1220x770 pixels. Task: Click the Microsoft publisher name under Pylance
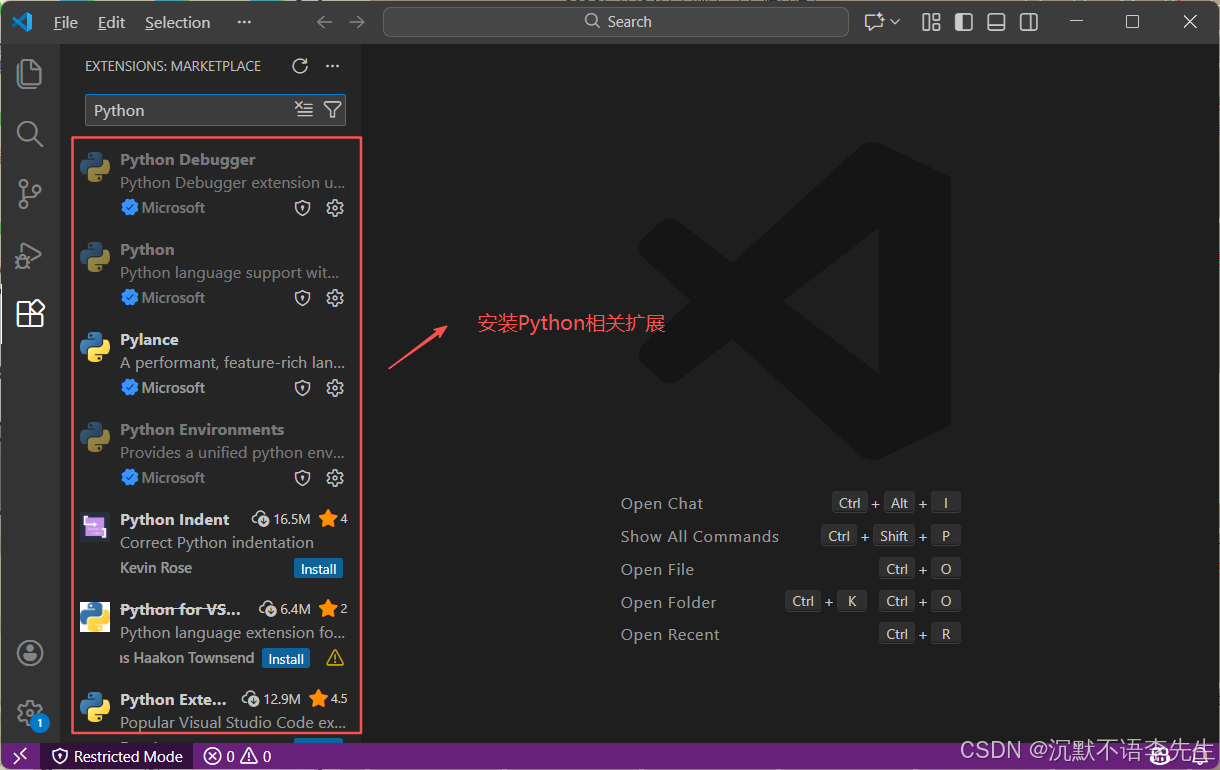[x=173, y=388]
